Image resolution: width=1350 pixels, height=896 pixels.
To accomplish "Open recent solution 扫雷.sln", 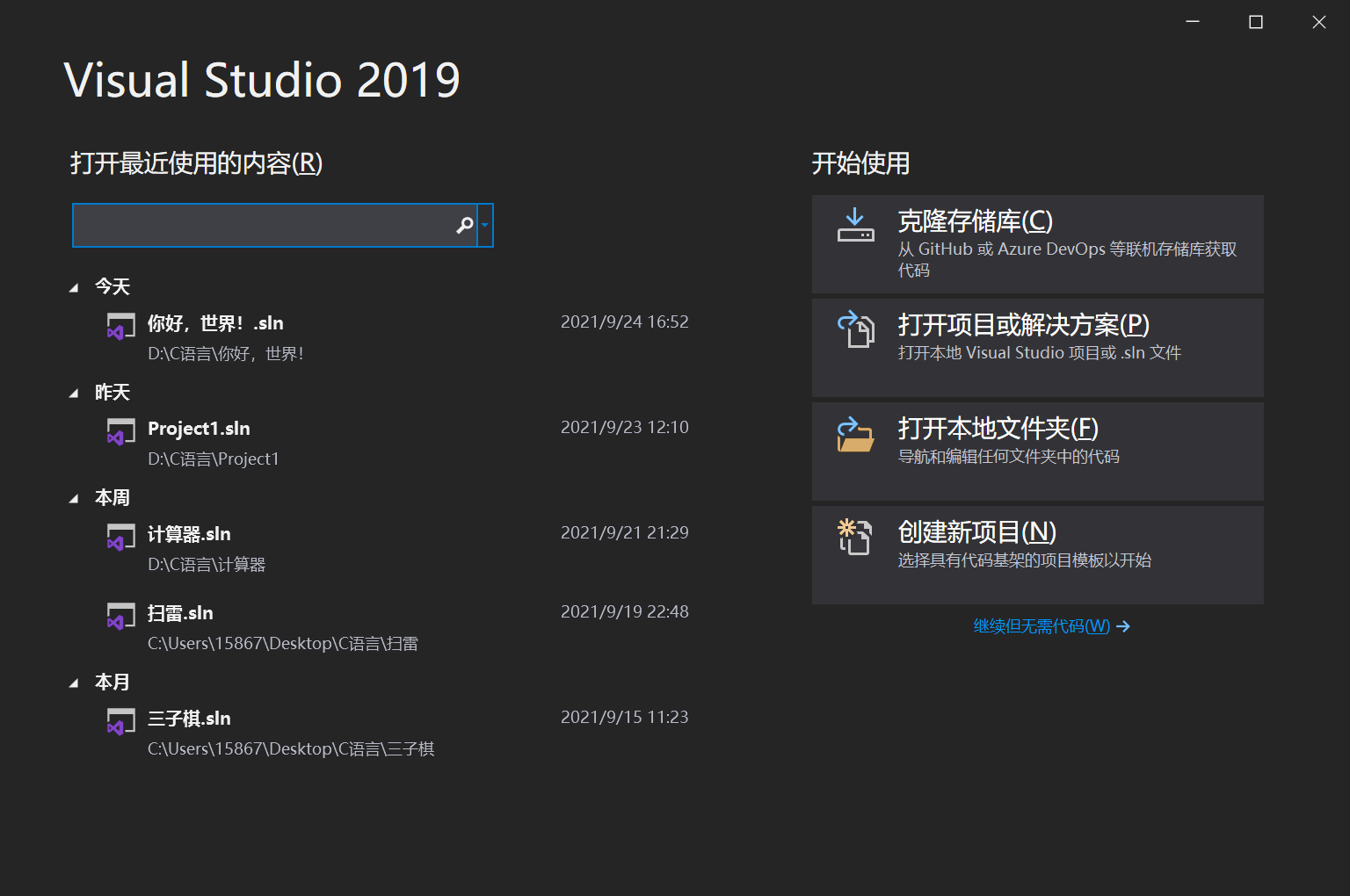I will click(x=180, y=613).
